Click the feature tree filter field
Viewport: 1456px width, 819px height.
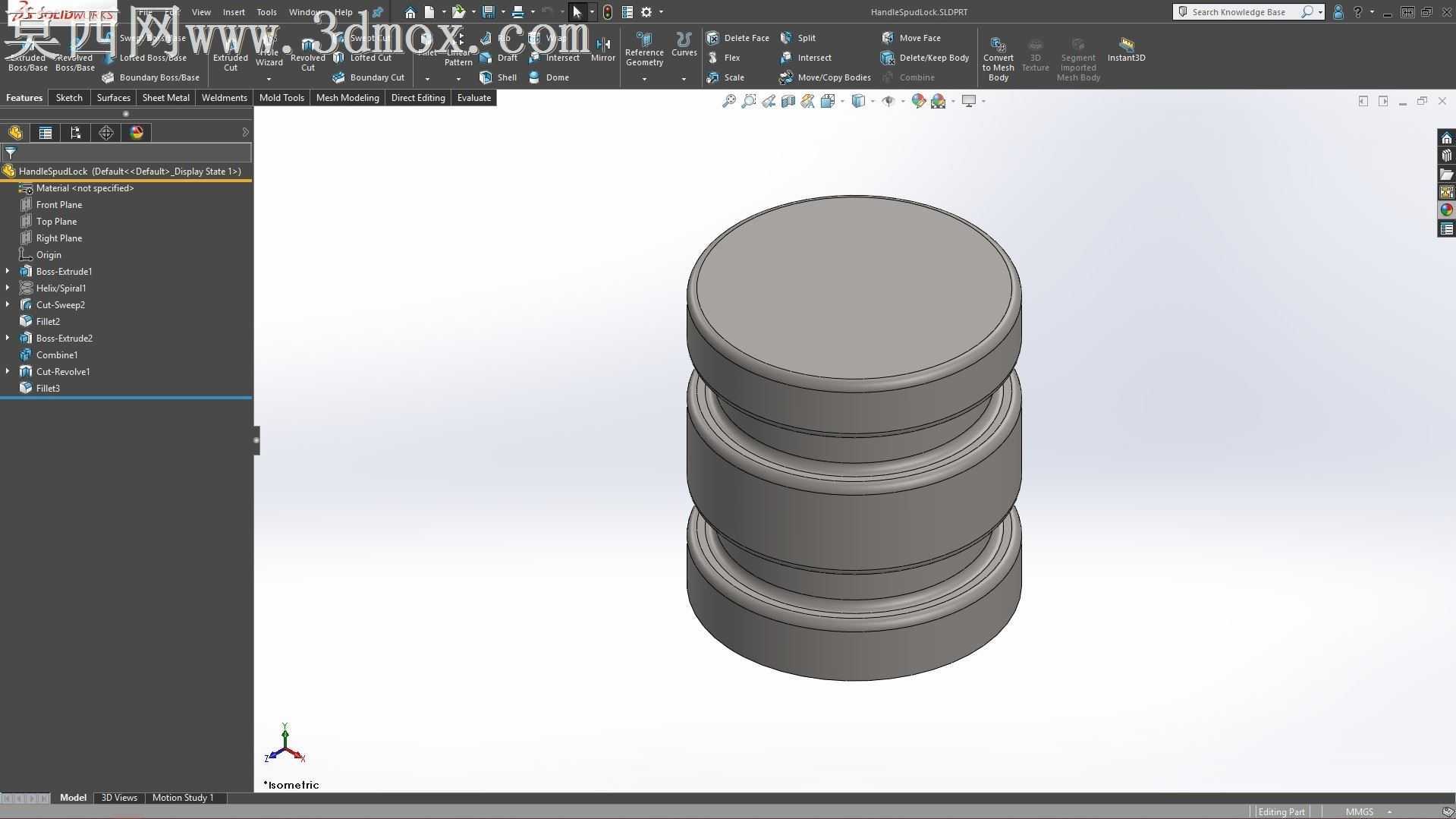(126, 153)
